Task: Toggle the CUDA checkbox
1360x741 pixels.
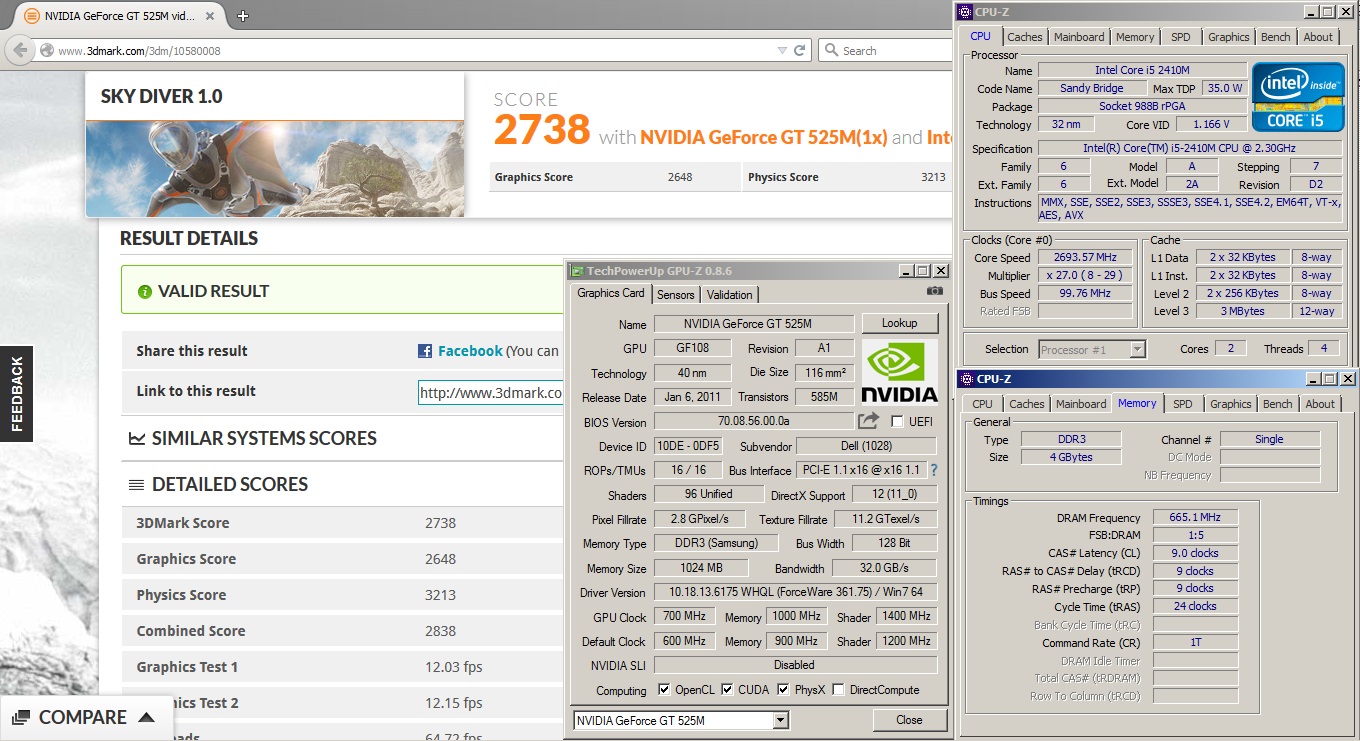Action: [727, 690]
